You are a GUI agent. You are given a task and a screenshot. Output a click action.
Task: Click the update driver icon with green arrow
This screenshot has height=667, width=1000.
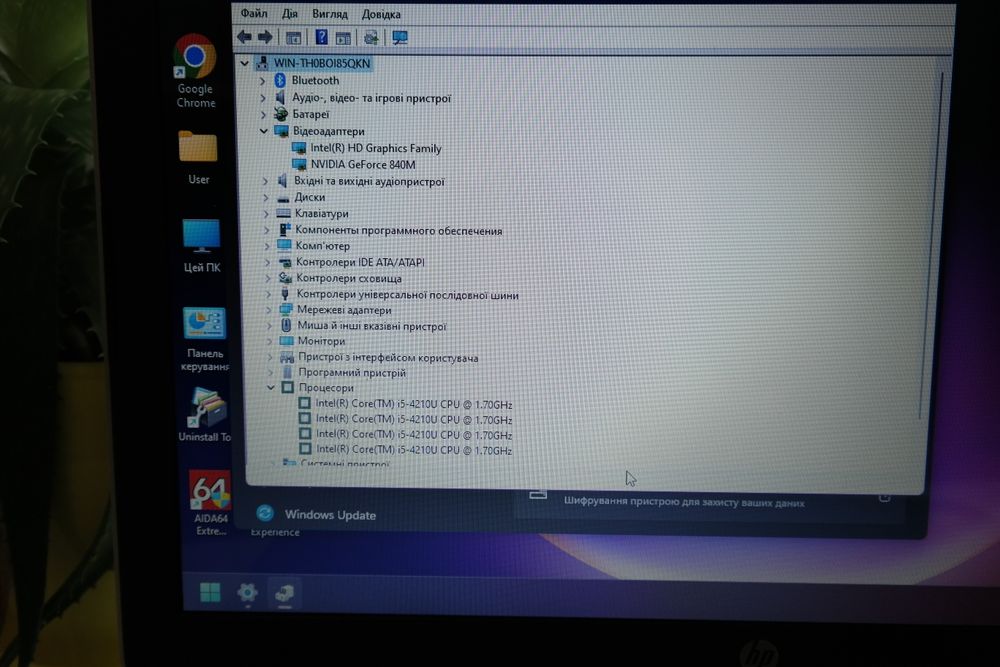click(371, 38)
